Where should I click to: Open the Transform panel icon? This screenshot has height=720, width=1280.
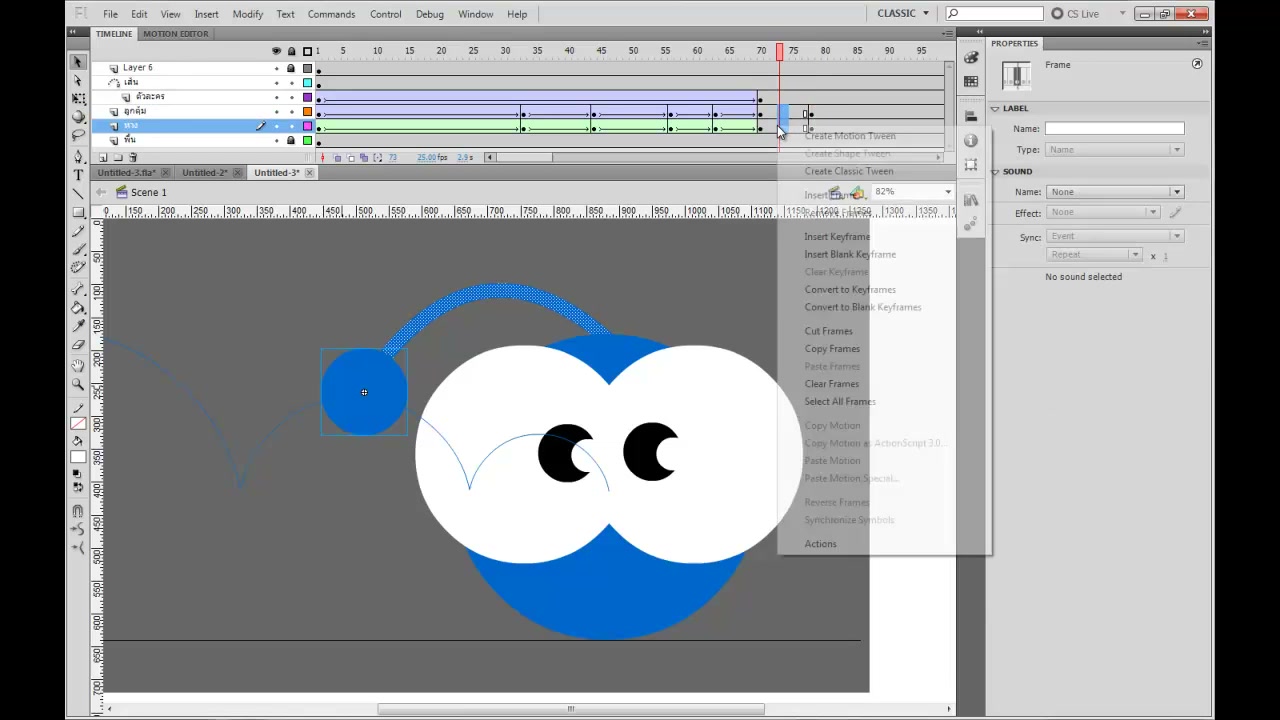(970, 165)
